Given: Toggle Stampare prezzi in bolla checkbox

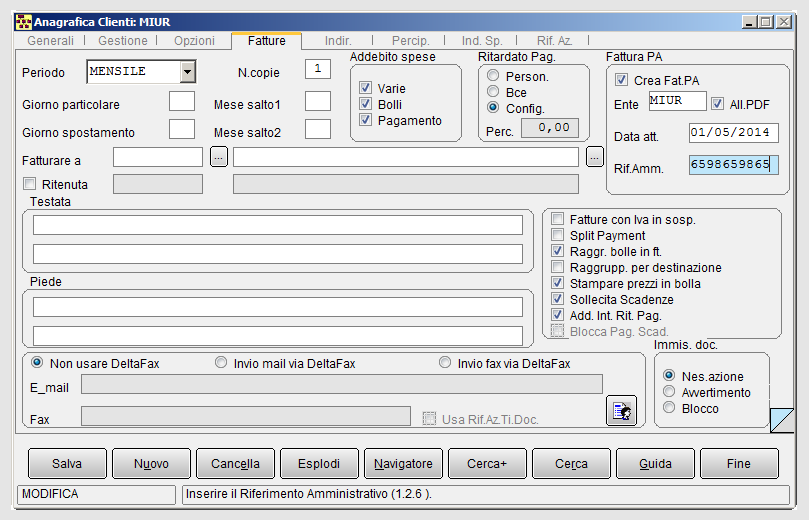Looking at the screenshot, I should pyautogui.click(x=557, y=283).
